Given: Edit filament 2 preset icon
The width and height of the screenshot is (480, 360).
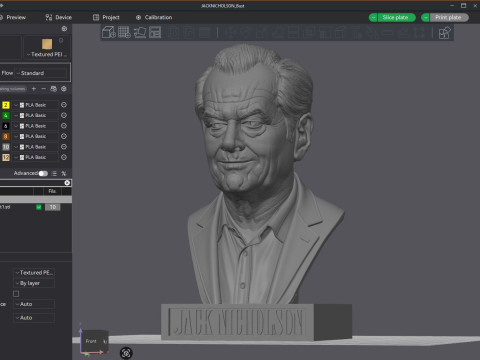Looking at the screenshot, I should coord(64,105).
